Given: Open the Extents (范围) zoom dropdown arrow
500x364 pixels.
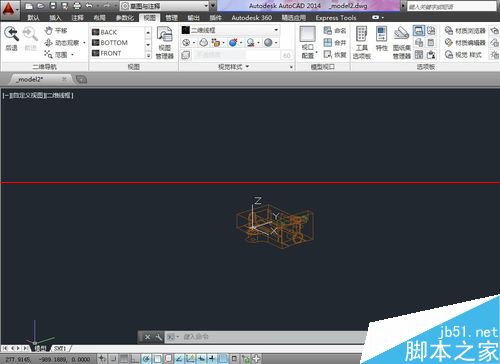Looking at the screenshot, I should pyautogui.click(x=73, y=54).
